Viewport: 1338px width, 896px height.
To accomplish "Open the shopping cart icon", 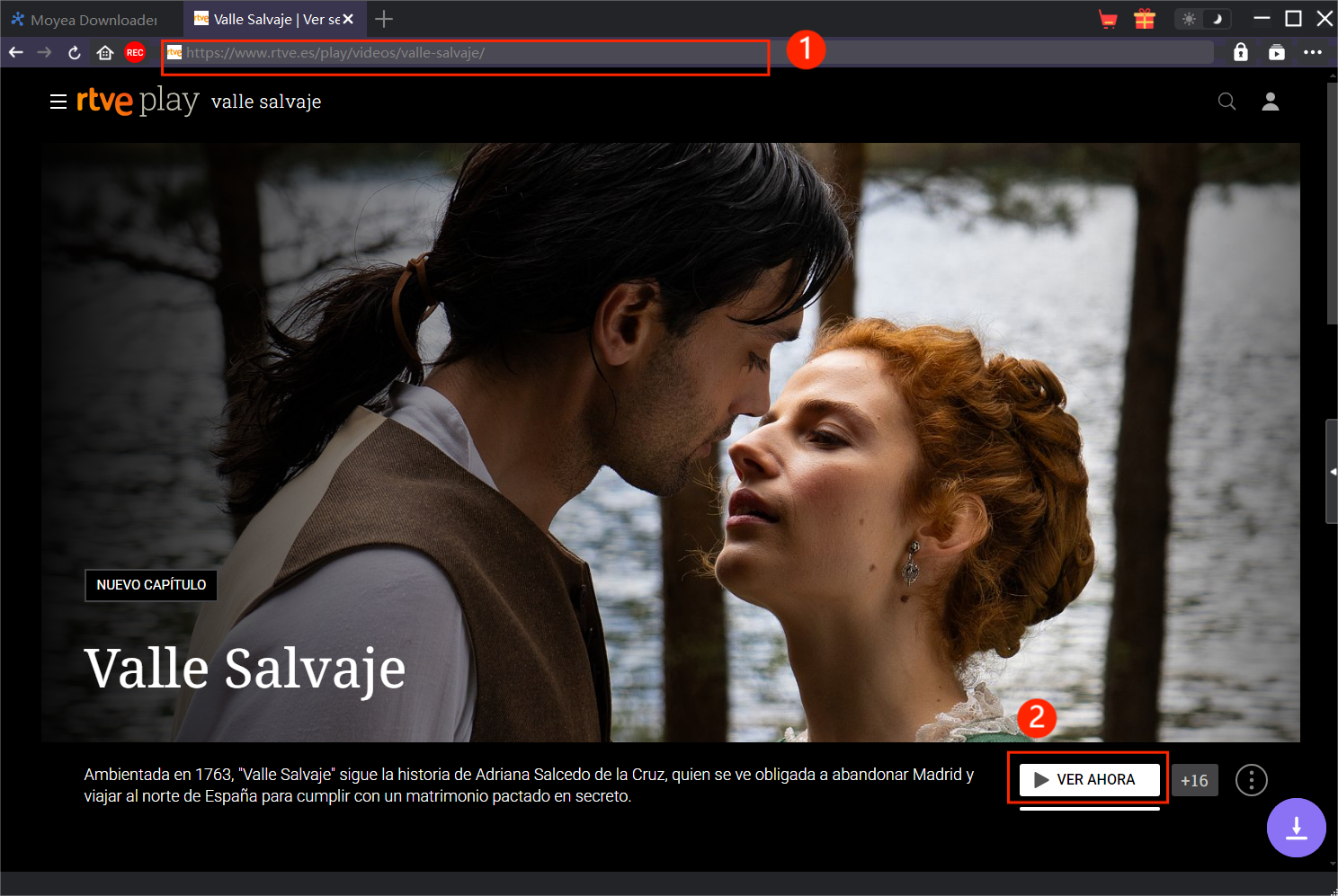I will (1108, 19).
